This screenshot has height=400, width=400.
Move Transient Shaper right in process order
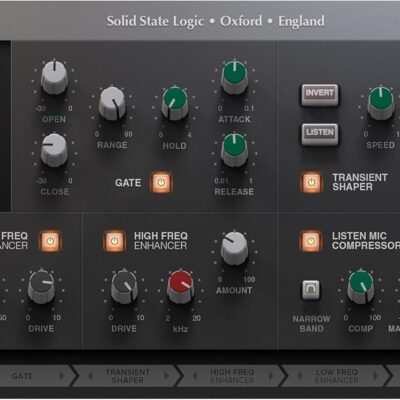(x=166, y=376)
